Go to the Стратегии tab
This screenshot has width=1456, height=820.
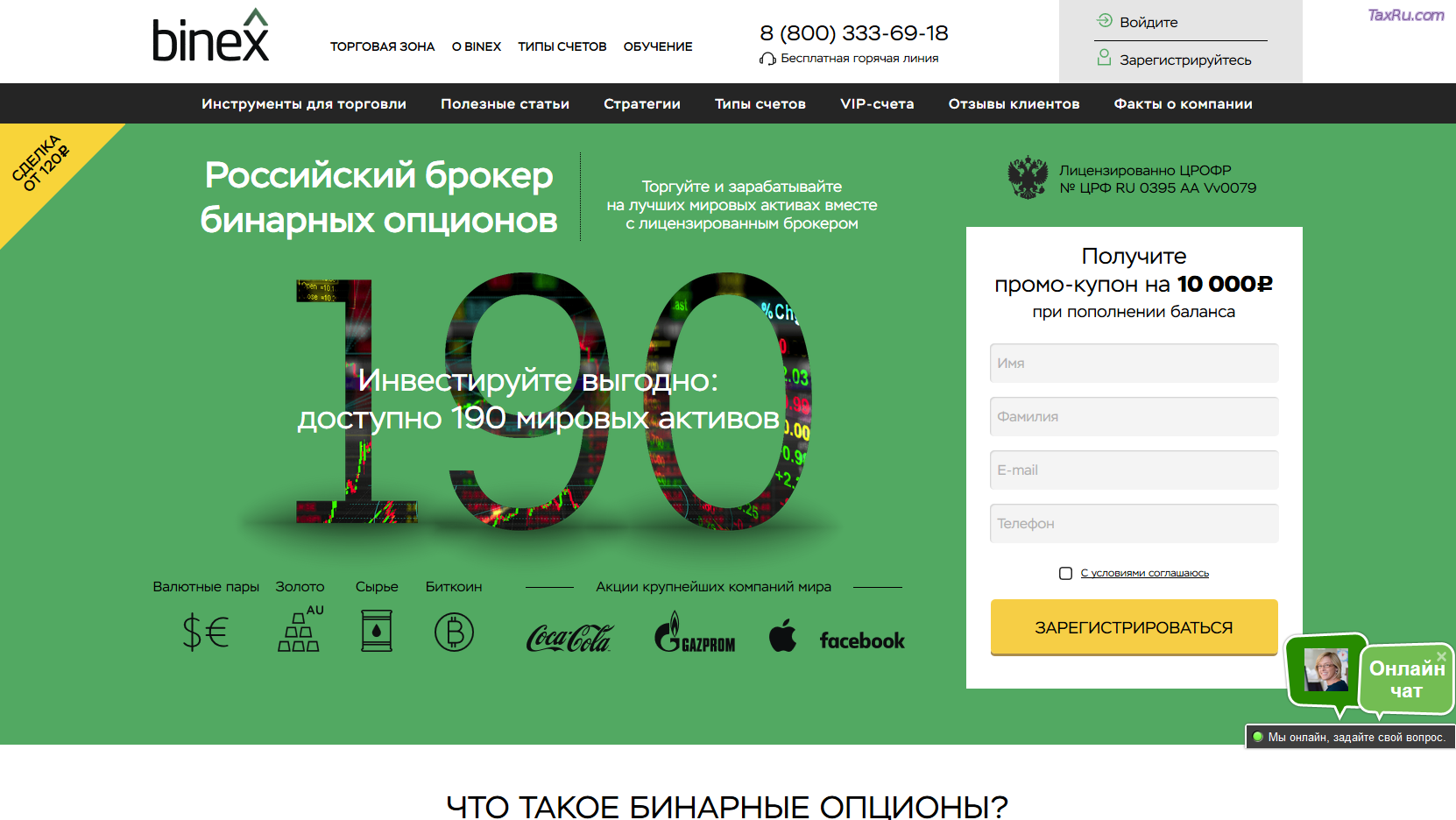coord(642,103)
